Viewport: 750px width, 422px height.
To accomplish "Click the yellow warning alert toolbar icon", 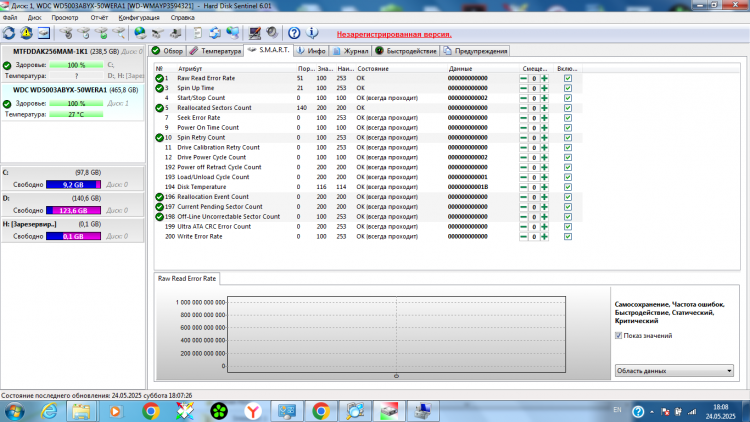I will (x=26, y=33).
